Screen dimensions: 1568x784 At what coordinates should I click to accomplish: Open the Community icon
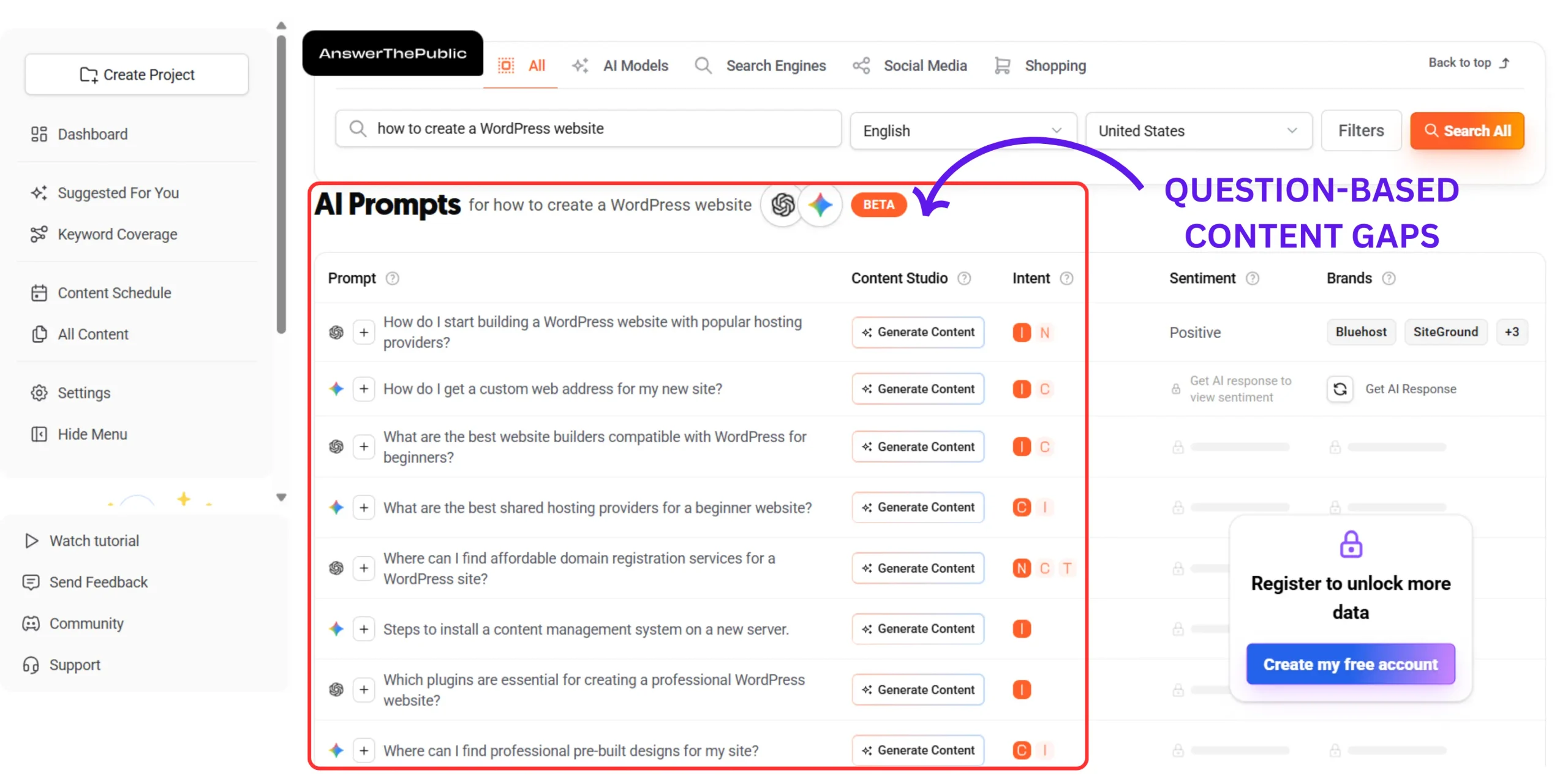[31, 624]
